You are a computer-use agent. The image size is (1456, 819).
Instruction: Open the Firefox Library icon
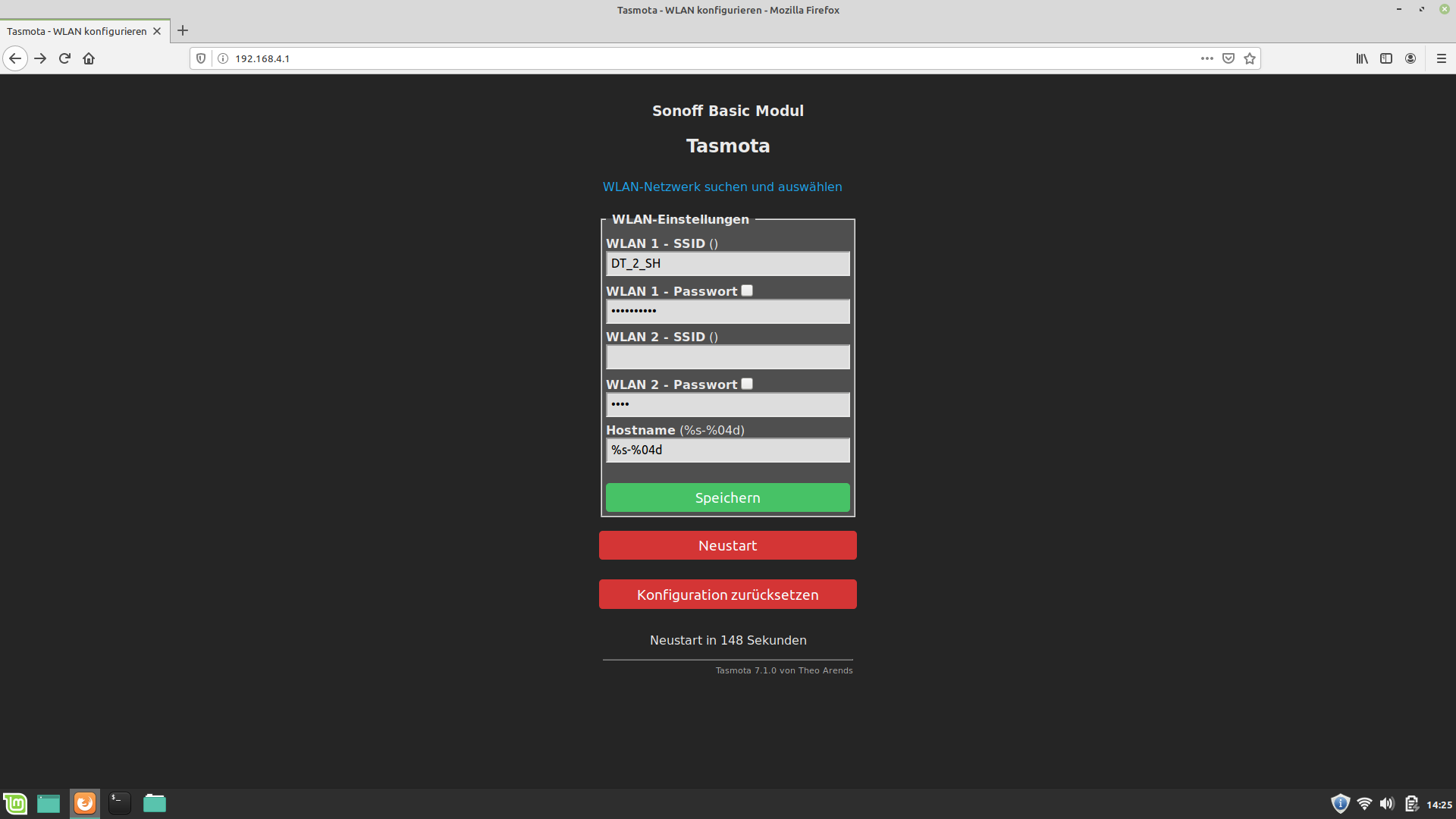click(1362, 58)
